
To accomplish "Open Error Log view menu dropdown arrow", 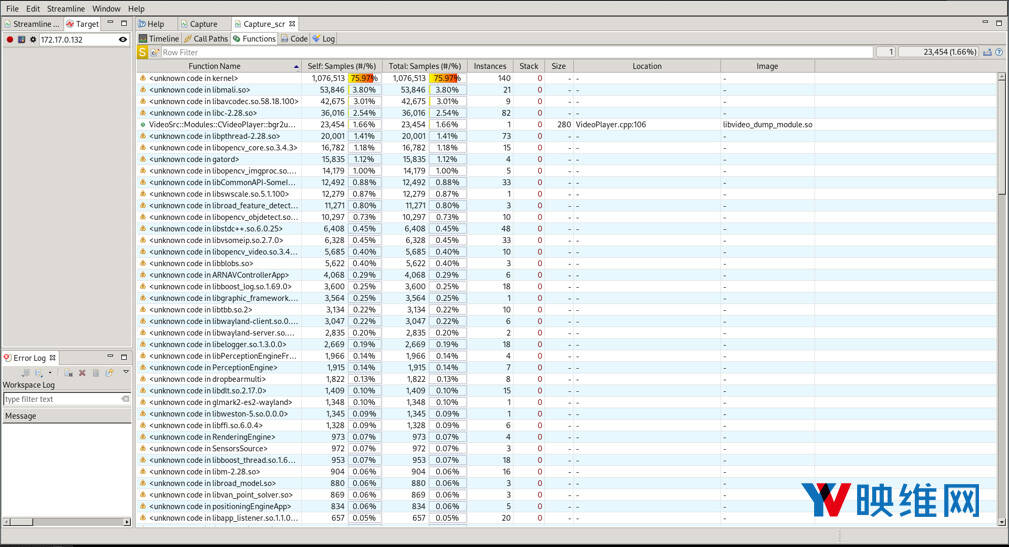I will click(125, 372).
